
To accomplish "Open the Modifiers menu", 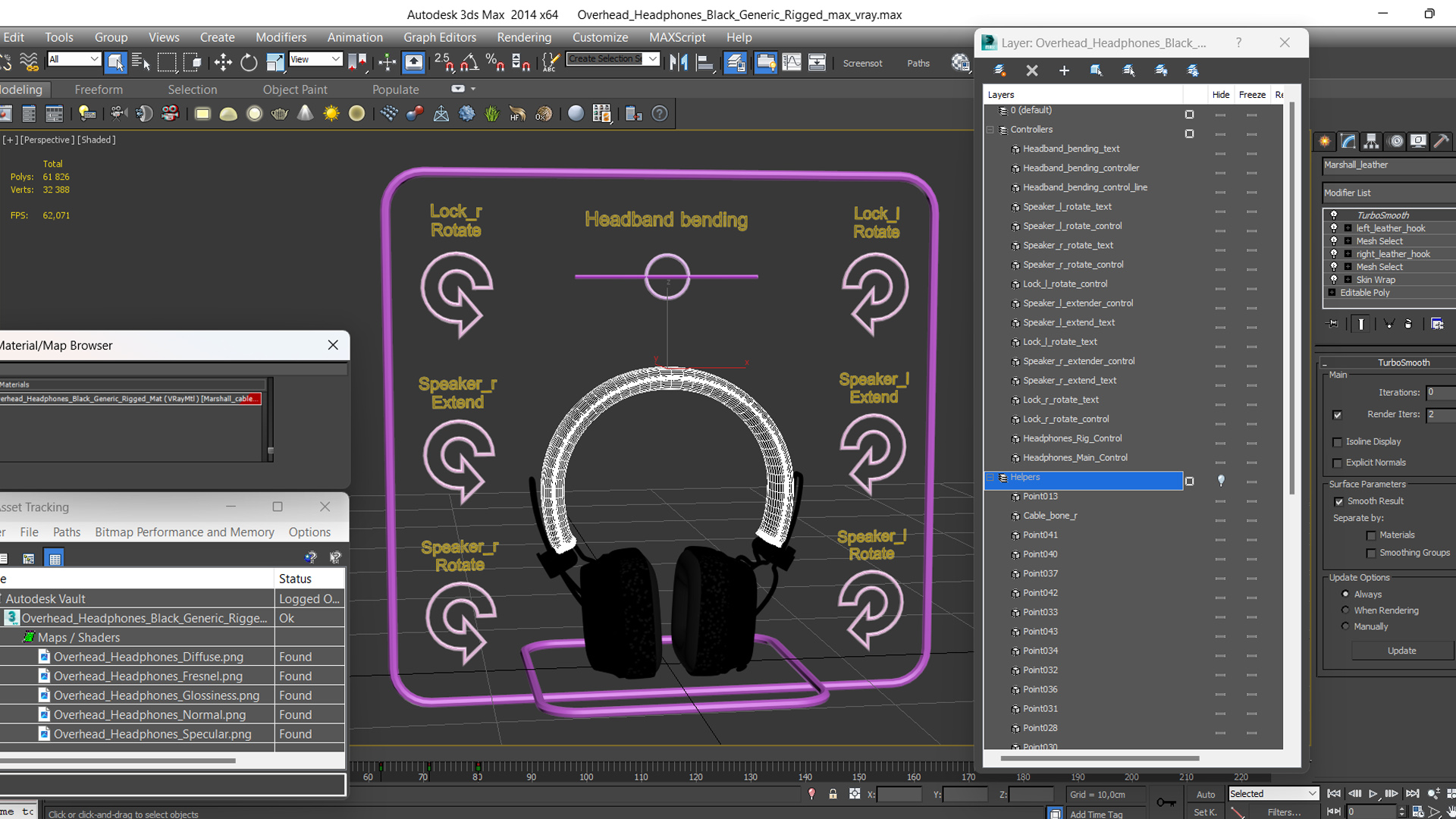I will (x=281, y=37).
